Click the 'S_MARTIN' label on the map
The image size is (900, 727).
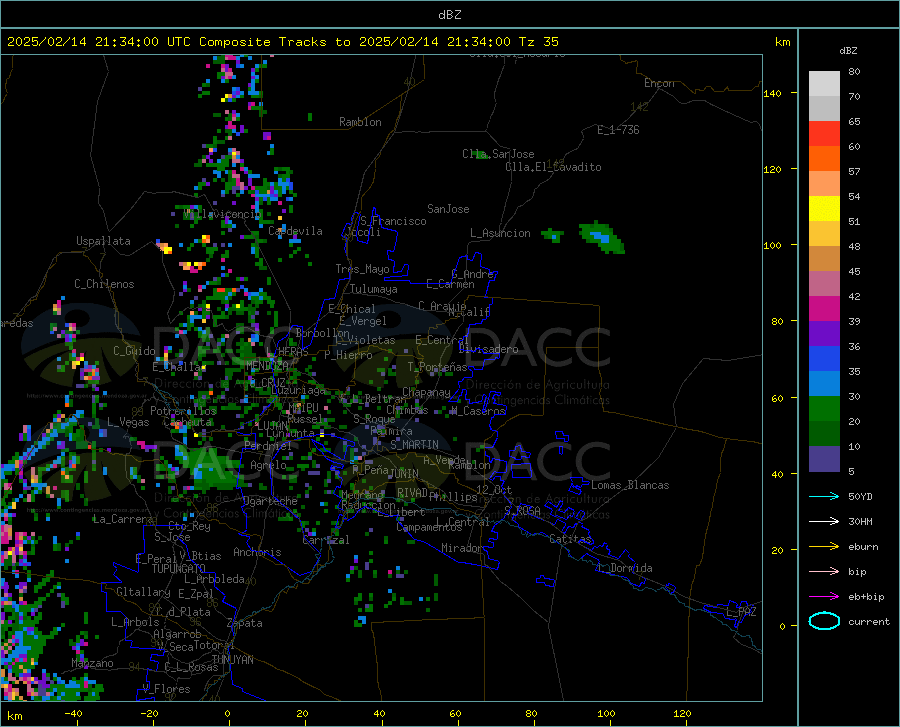pyautogui.click(x=414, y=445)
